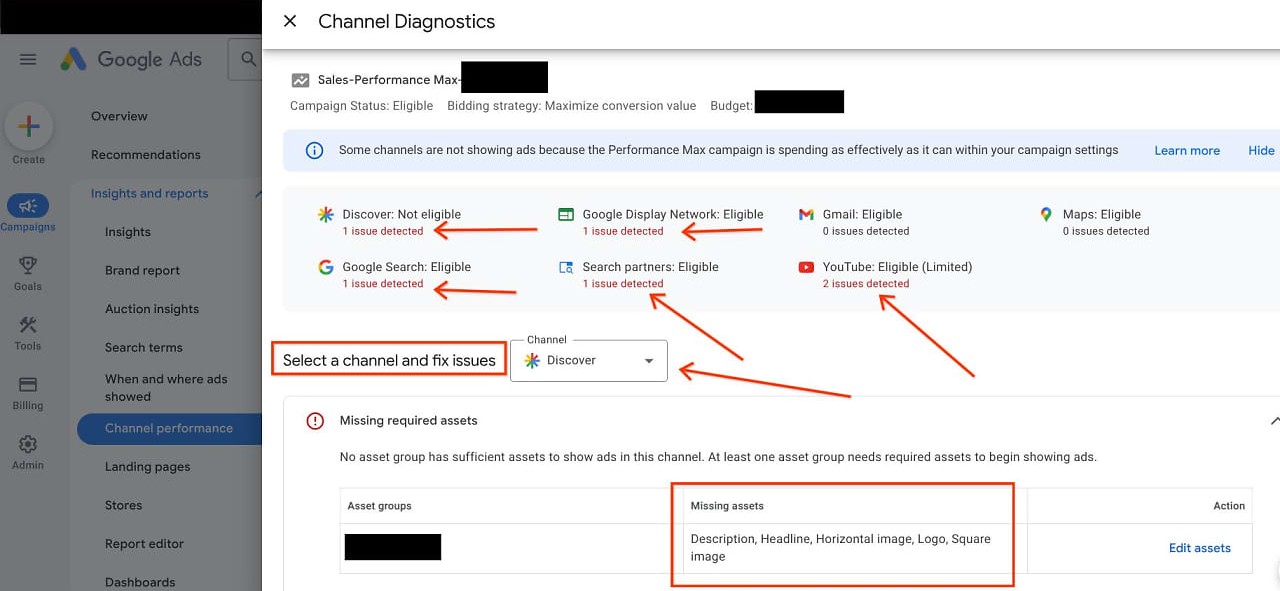Open Overview in the side menu
This screenshot has width=1280, height=591.
click(x=119, y=116)
